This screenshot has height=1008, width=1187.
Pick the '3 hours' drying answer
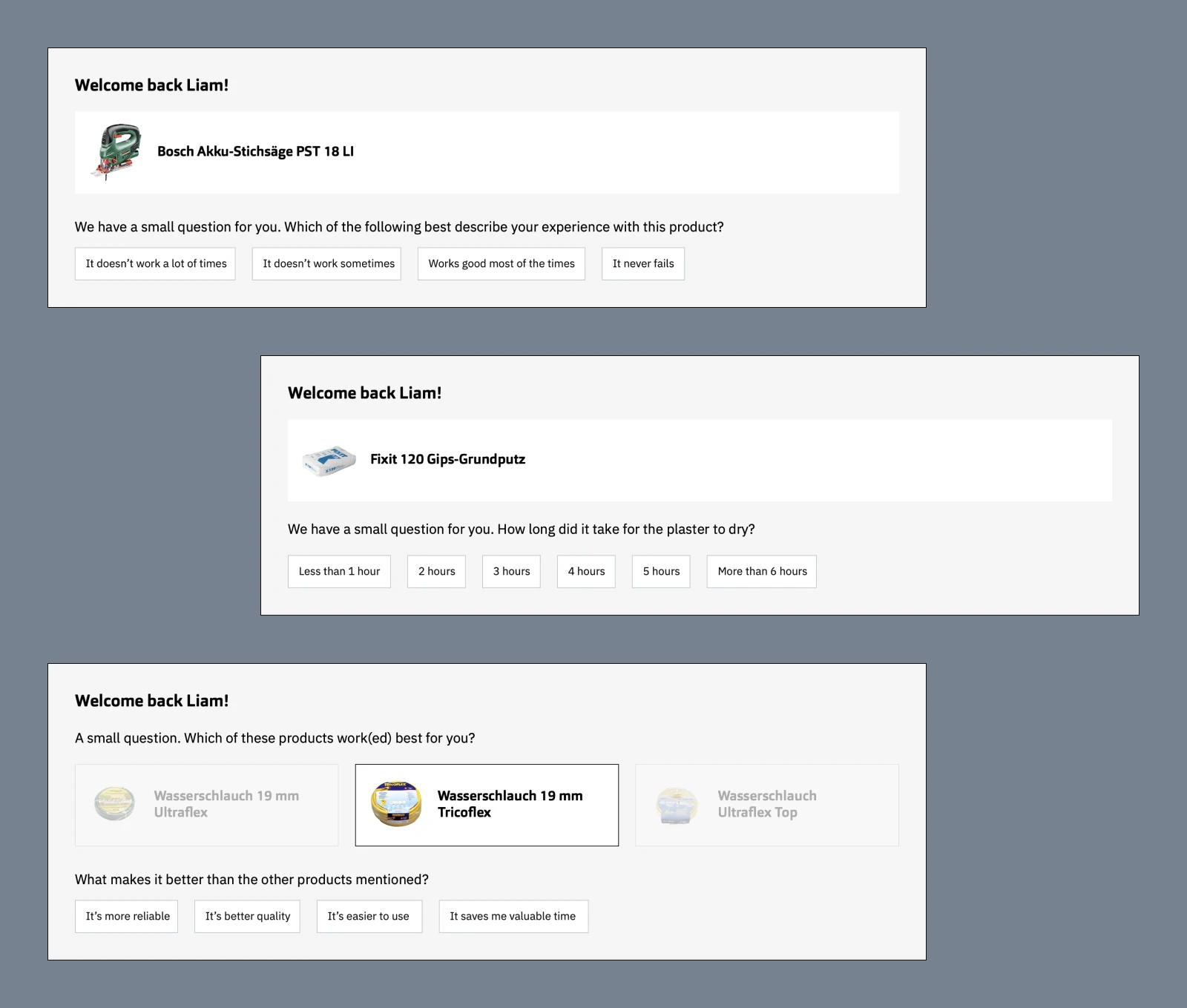(511, 571)
